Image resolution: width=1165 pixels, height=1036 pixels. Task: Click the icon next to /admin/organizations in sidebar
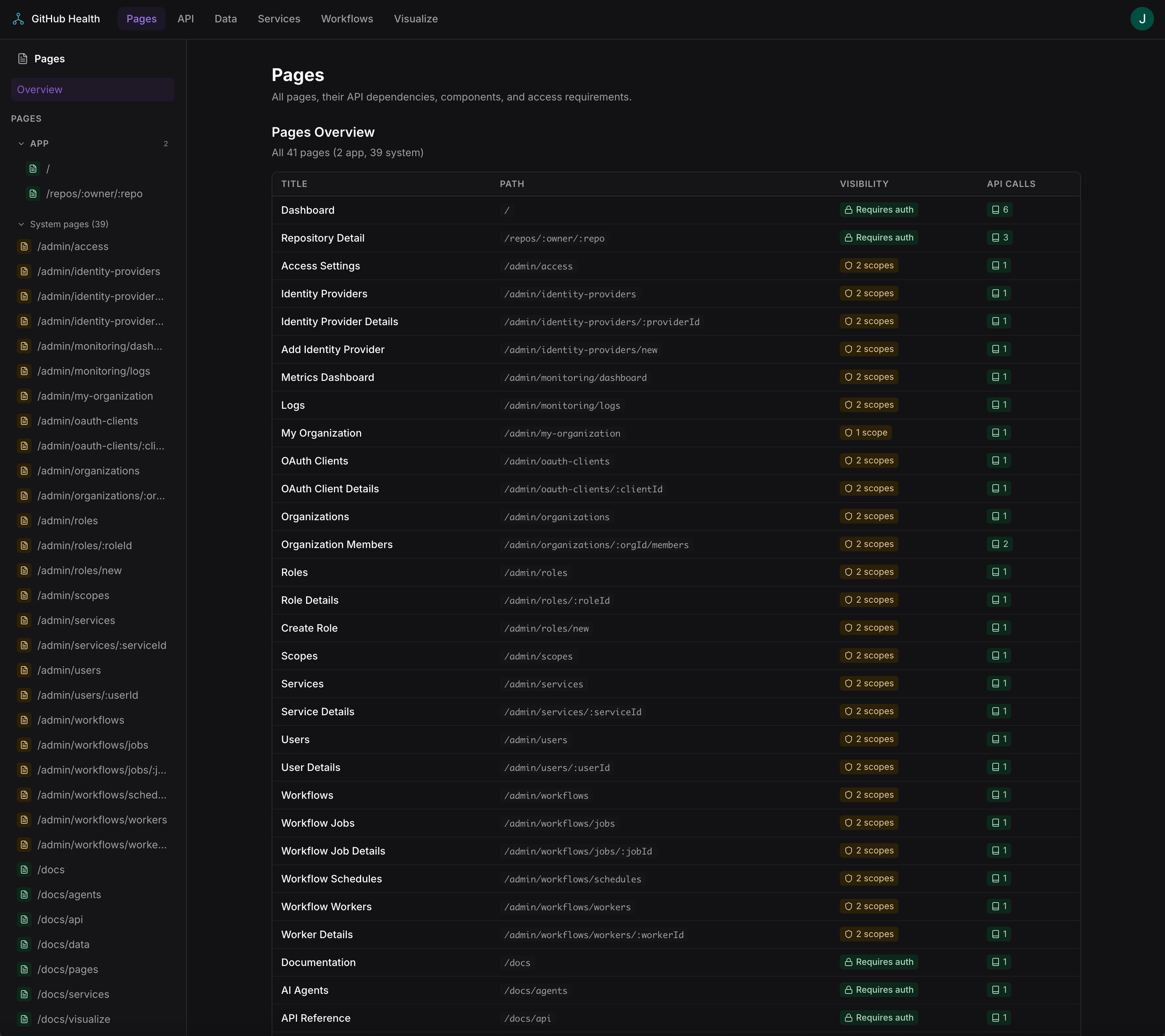[x=24, y=471]
